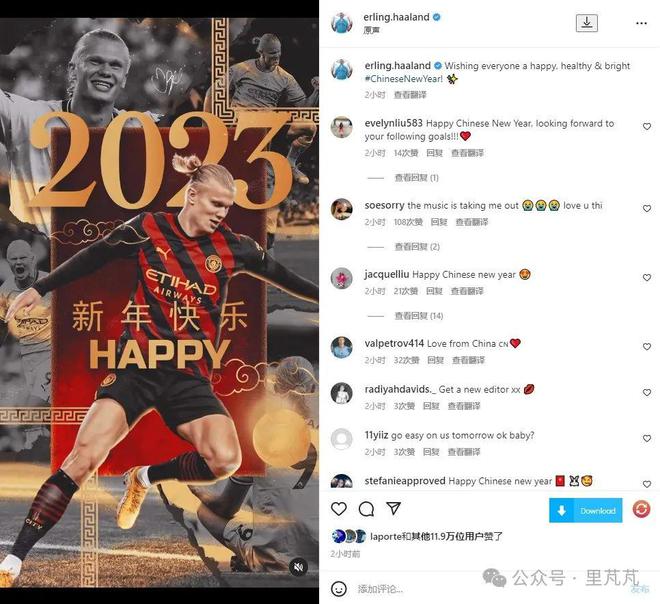Click See translation under the post caption
The width and height of the screenshot is (660, 604).
click(x=410, y=95)
